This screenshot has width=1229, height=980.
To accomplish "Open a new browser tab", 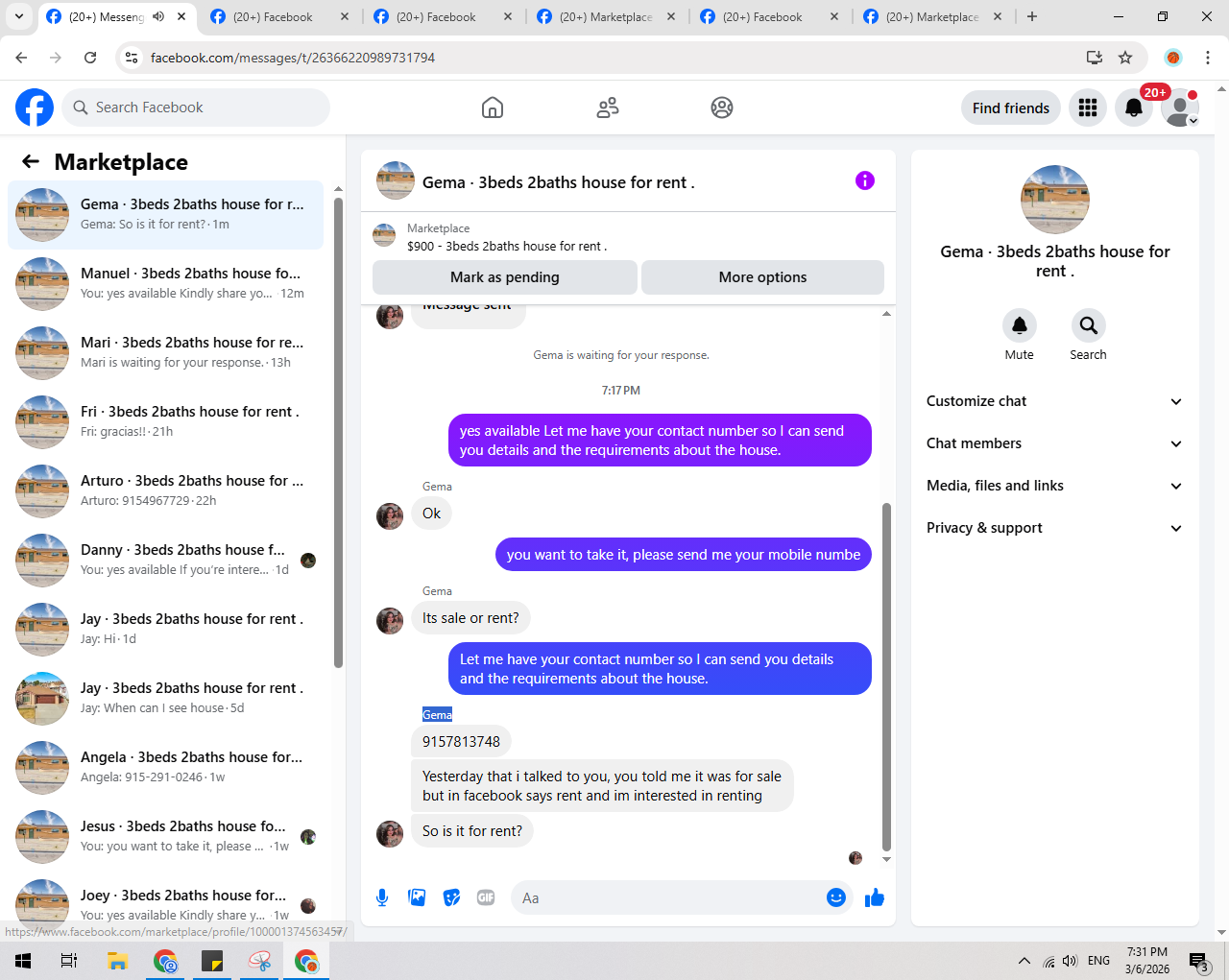I will [1032, 16].
